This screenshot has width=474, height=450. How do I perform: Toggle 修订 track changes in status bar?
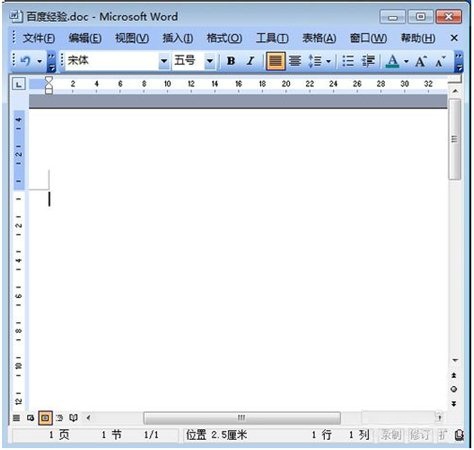click(x=420, y=435)
